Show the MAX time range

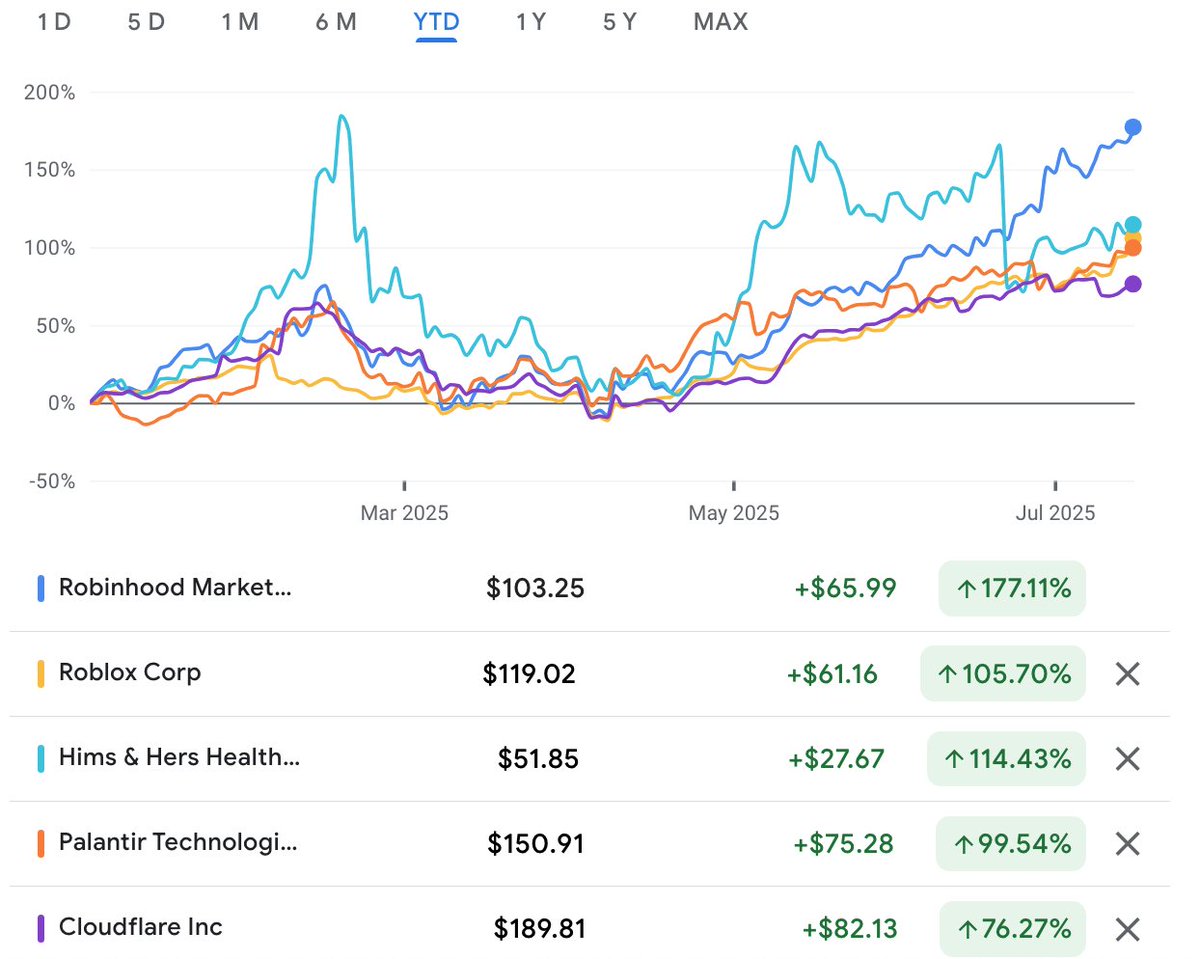(721, 21)
